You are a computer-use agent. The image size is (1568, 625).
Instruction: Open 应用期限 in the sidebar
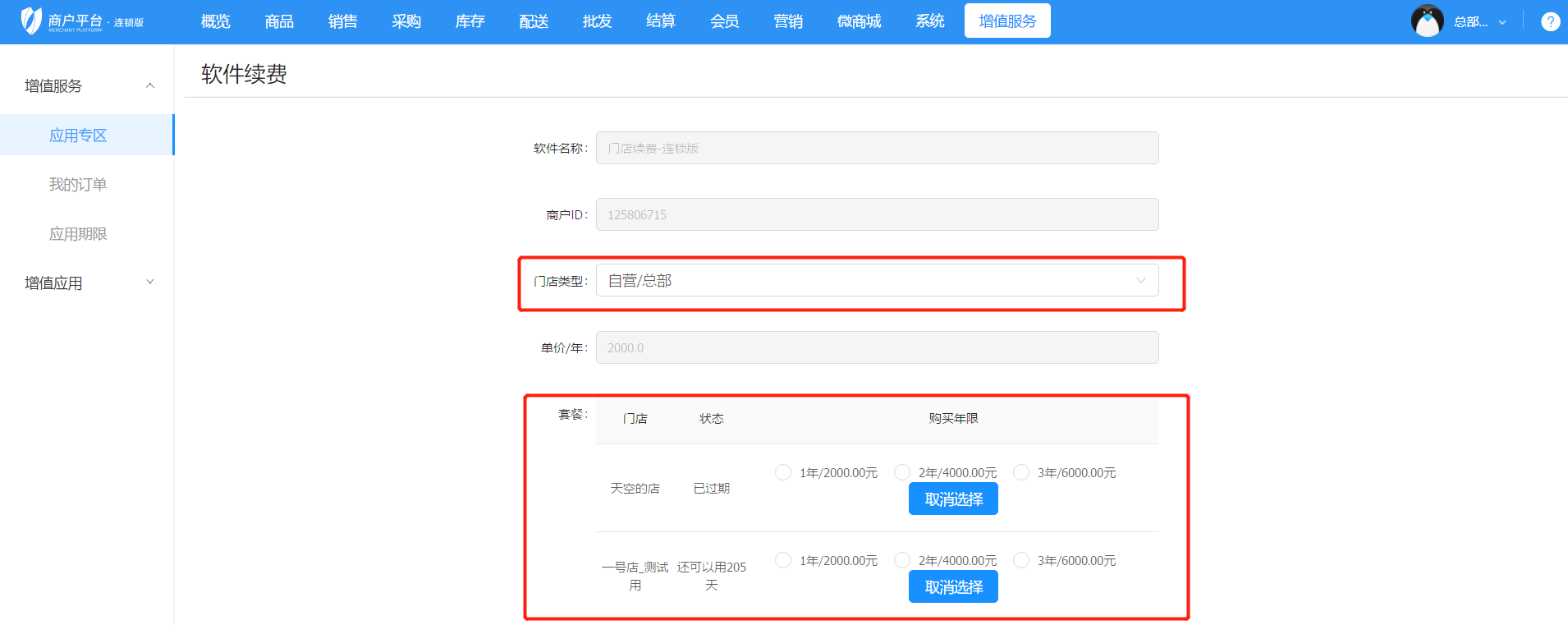pos(78,234)
